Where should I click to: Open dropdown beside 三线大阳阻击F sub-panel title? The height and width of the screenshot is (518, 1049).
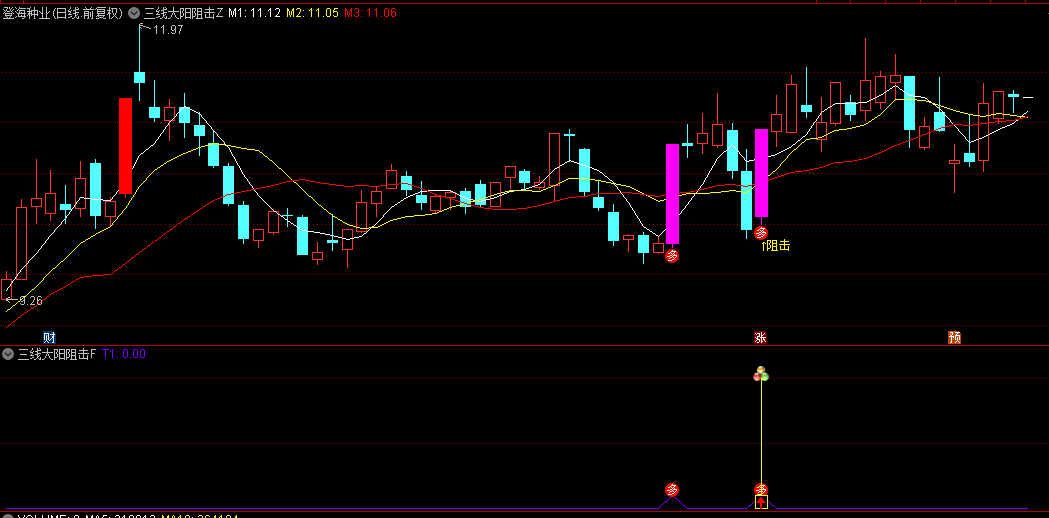coord(8,354)
